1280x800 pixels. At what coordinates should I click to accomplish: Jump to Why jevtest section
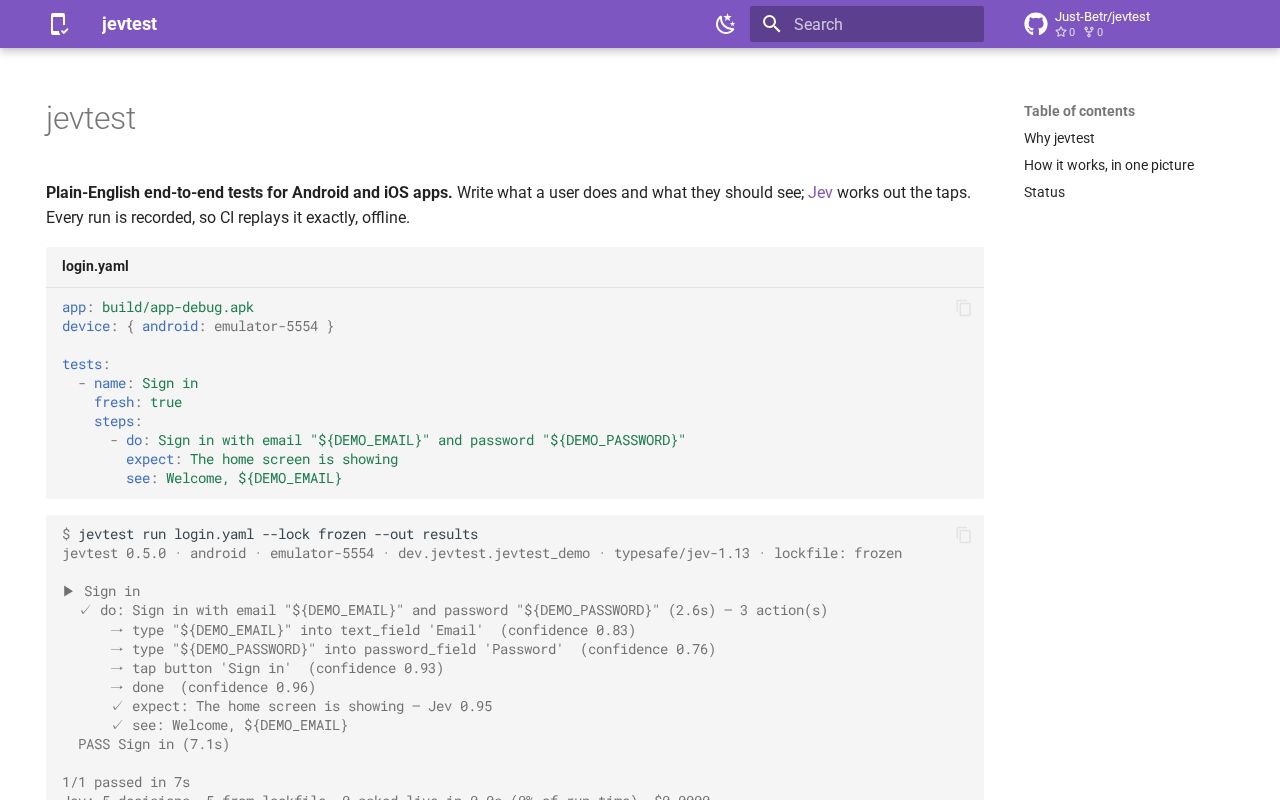[1059, 138]
